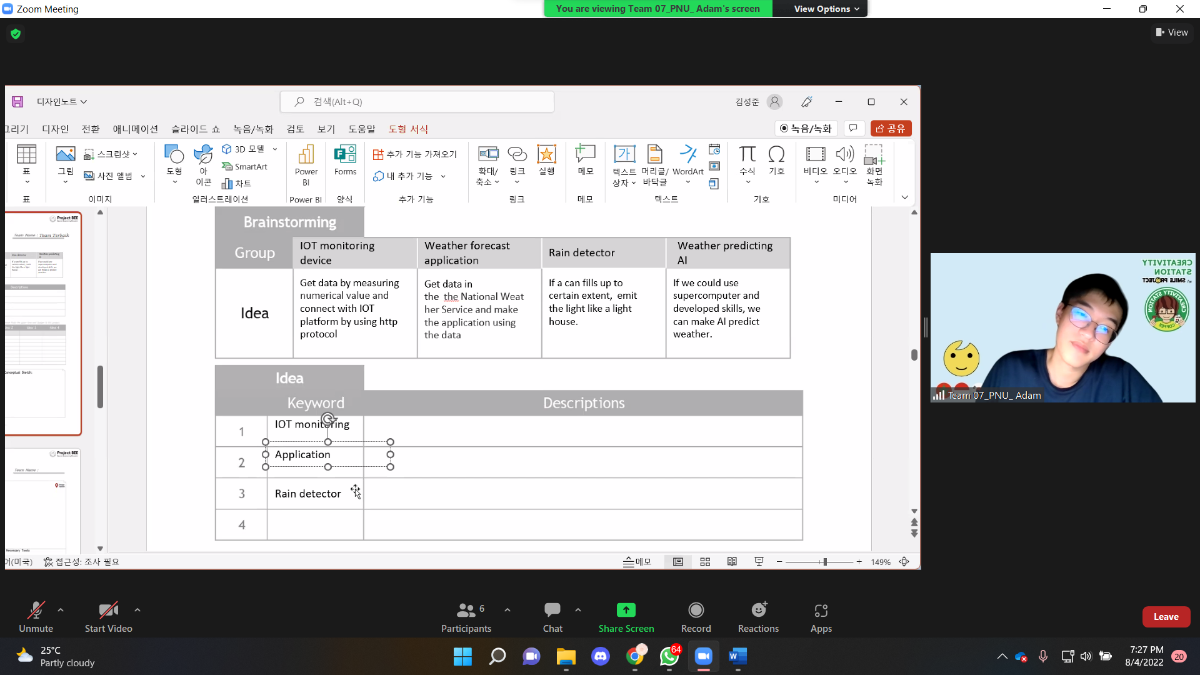The height and width of the screenshot is (675, 1200).
Task: Open the Zoom Chat panel
Action: (552, 611)
